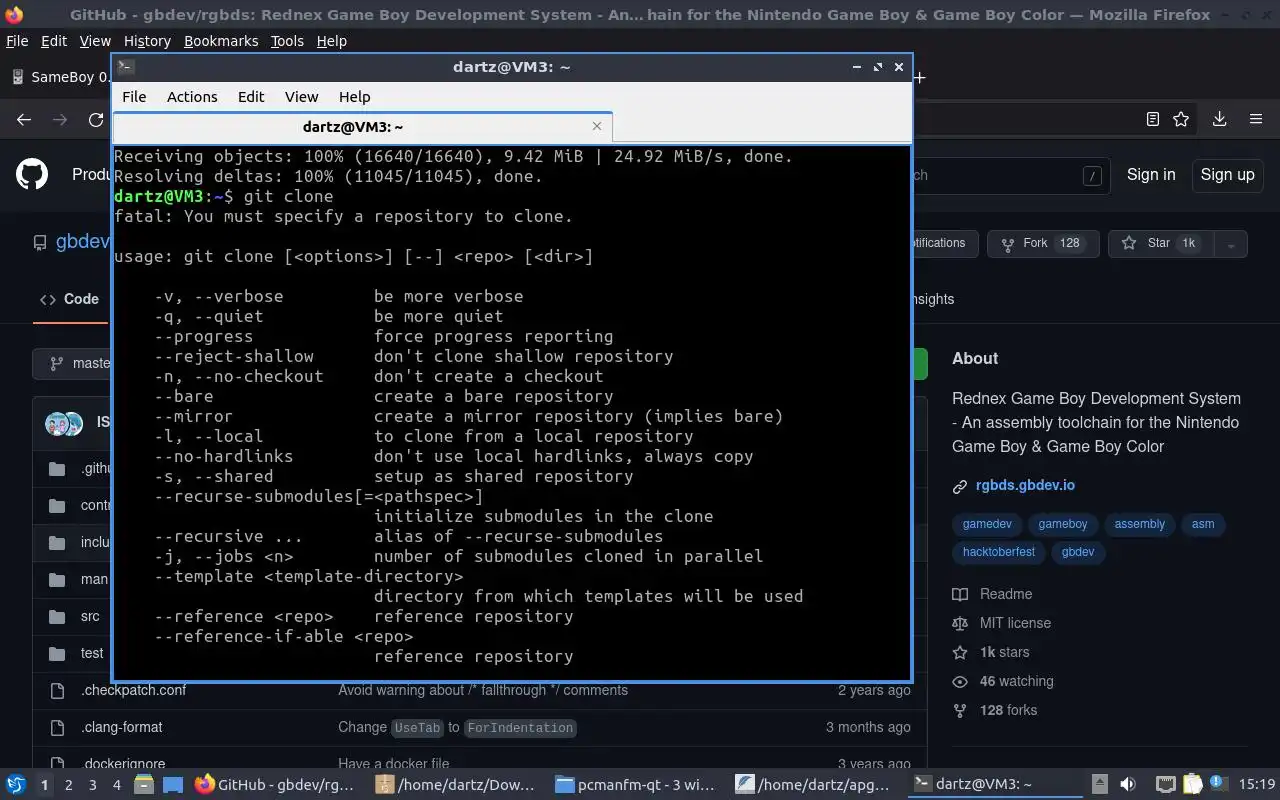
Task: Close the dartz@VM3 terminal tab
Action: 597,126
